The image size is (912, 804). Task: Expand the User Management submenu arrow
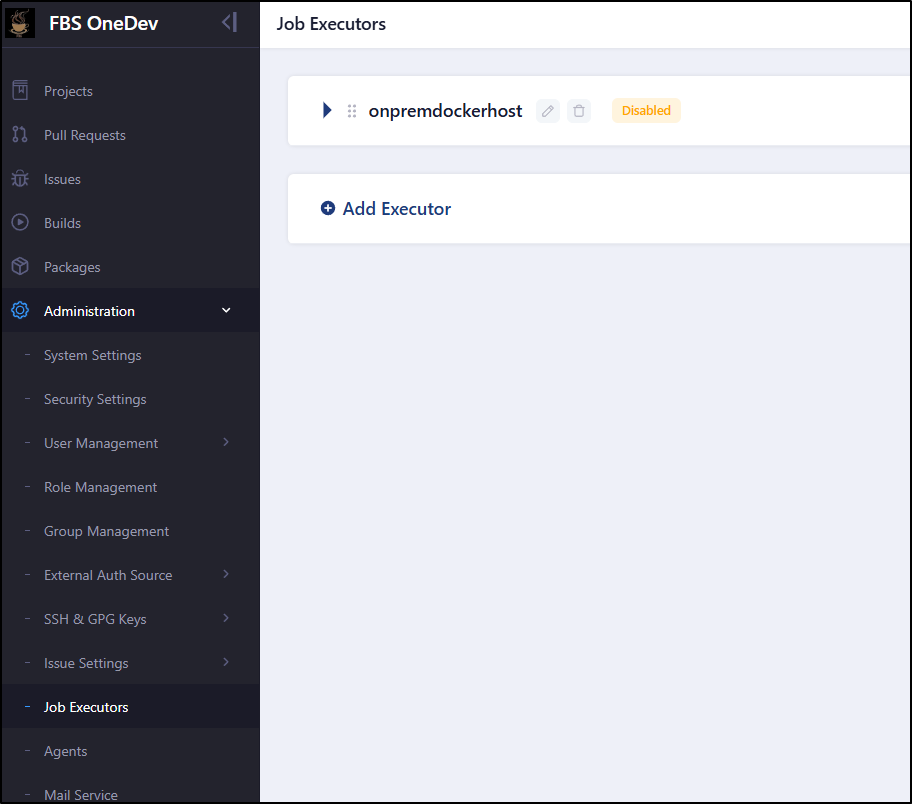point(226,442)
